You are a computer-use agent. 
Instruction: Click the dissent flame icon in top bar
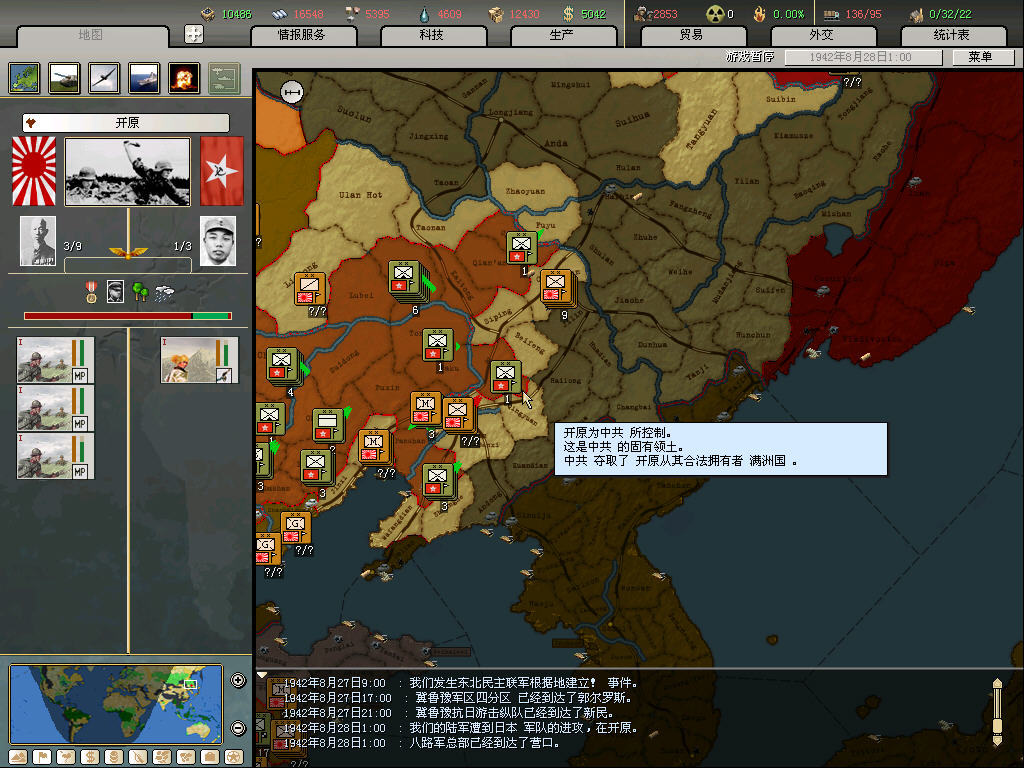pyautogui.click(x=760, y=14)
